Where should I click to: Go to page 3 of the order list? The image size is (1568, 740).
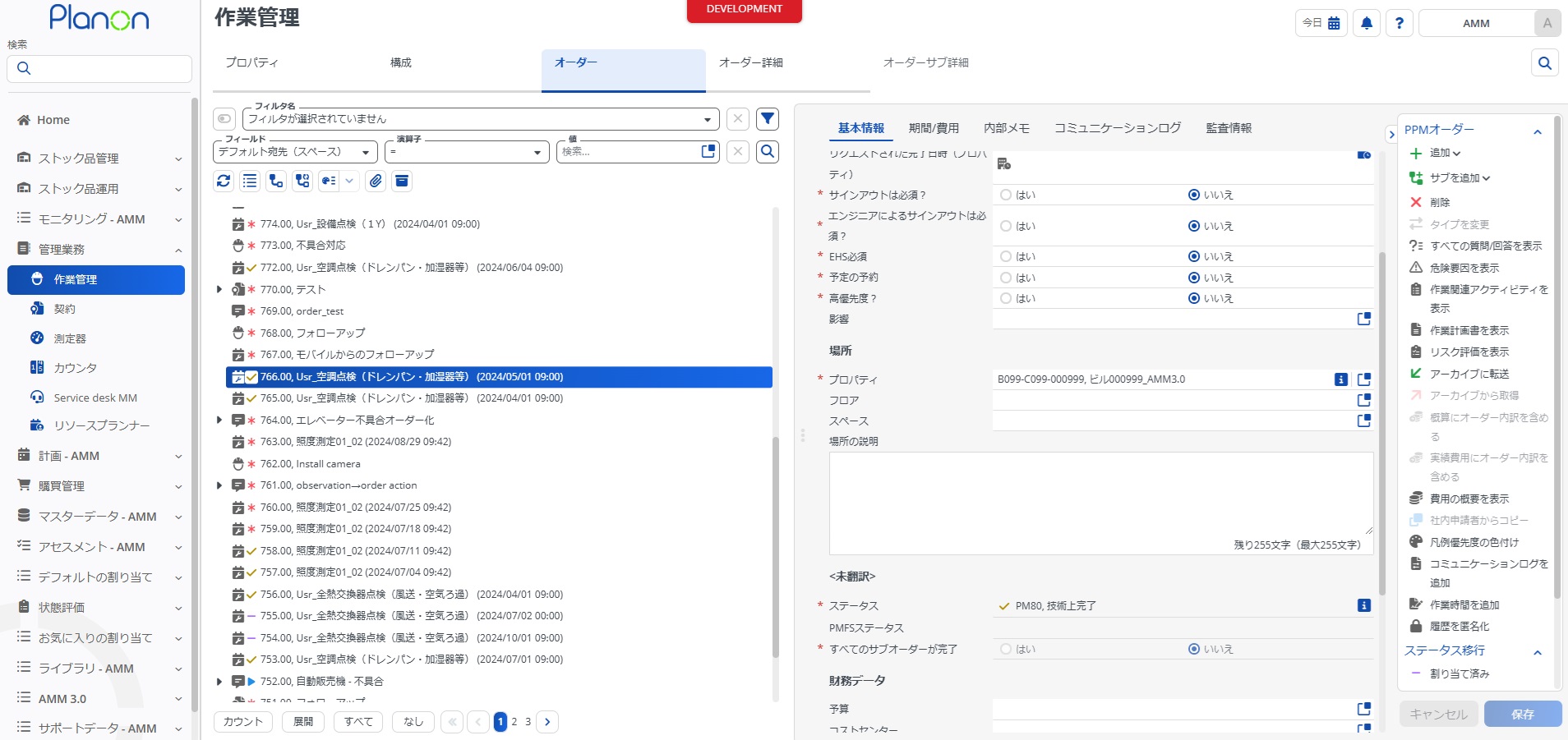[528, 721]
